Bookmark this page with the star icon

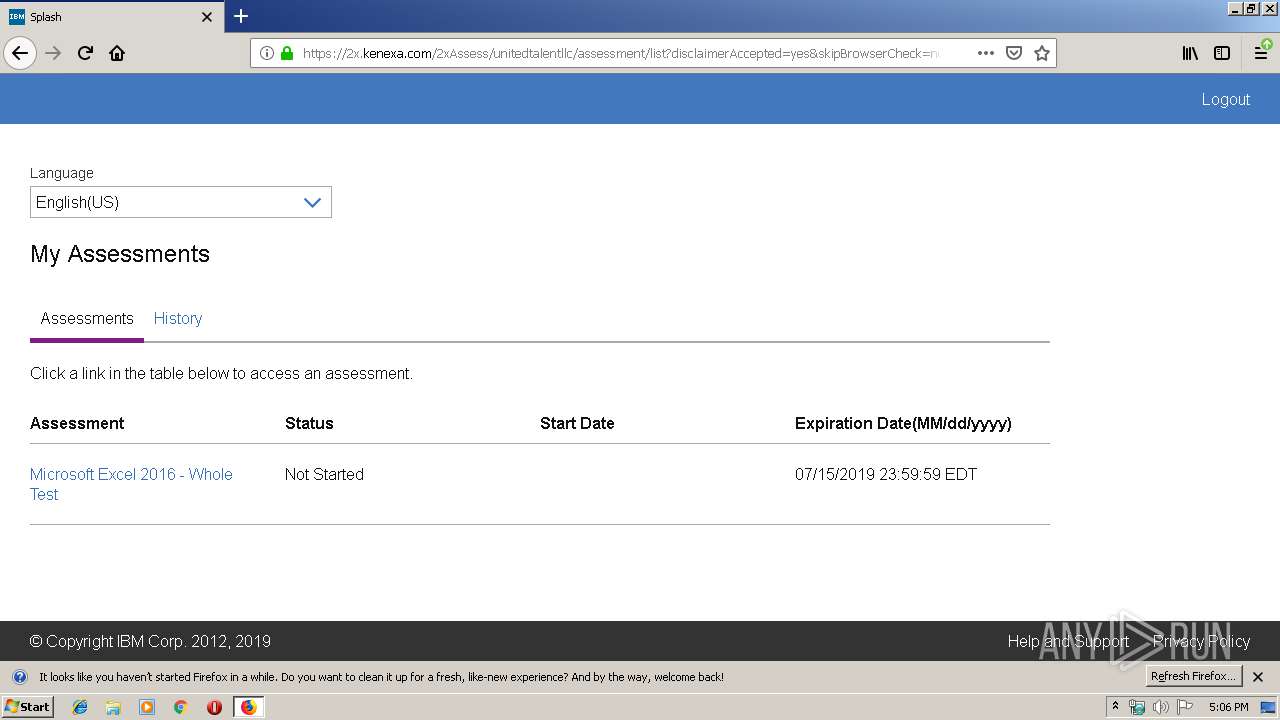(1042, 53)
